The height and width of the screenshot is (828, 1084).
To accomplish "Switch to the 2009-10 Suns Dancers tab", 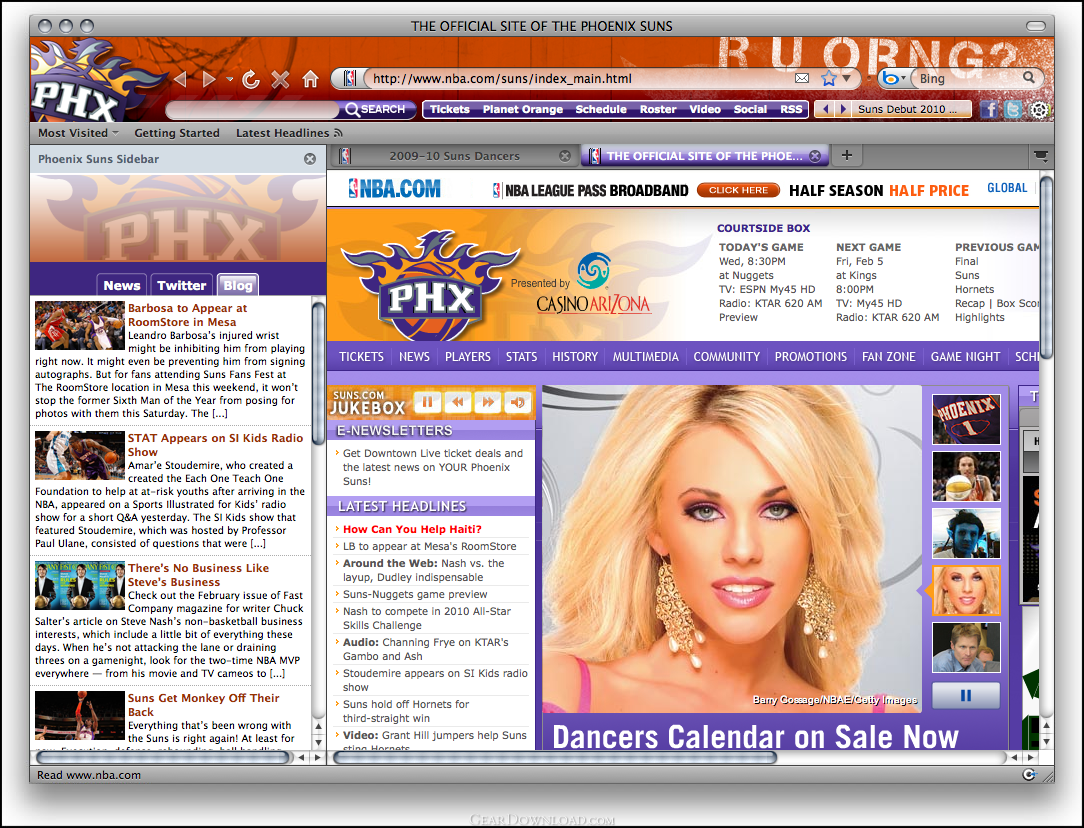I will coord(454,156).
